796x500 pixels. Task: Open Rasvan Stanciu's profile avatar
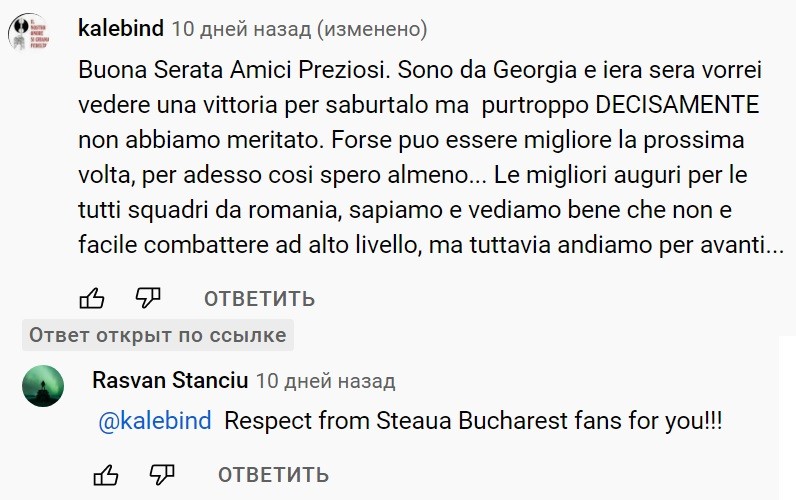pyautogui.click(x=42, y=386)
